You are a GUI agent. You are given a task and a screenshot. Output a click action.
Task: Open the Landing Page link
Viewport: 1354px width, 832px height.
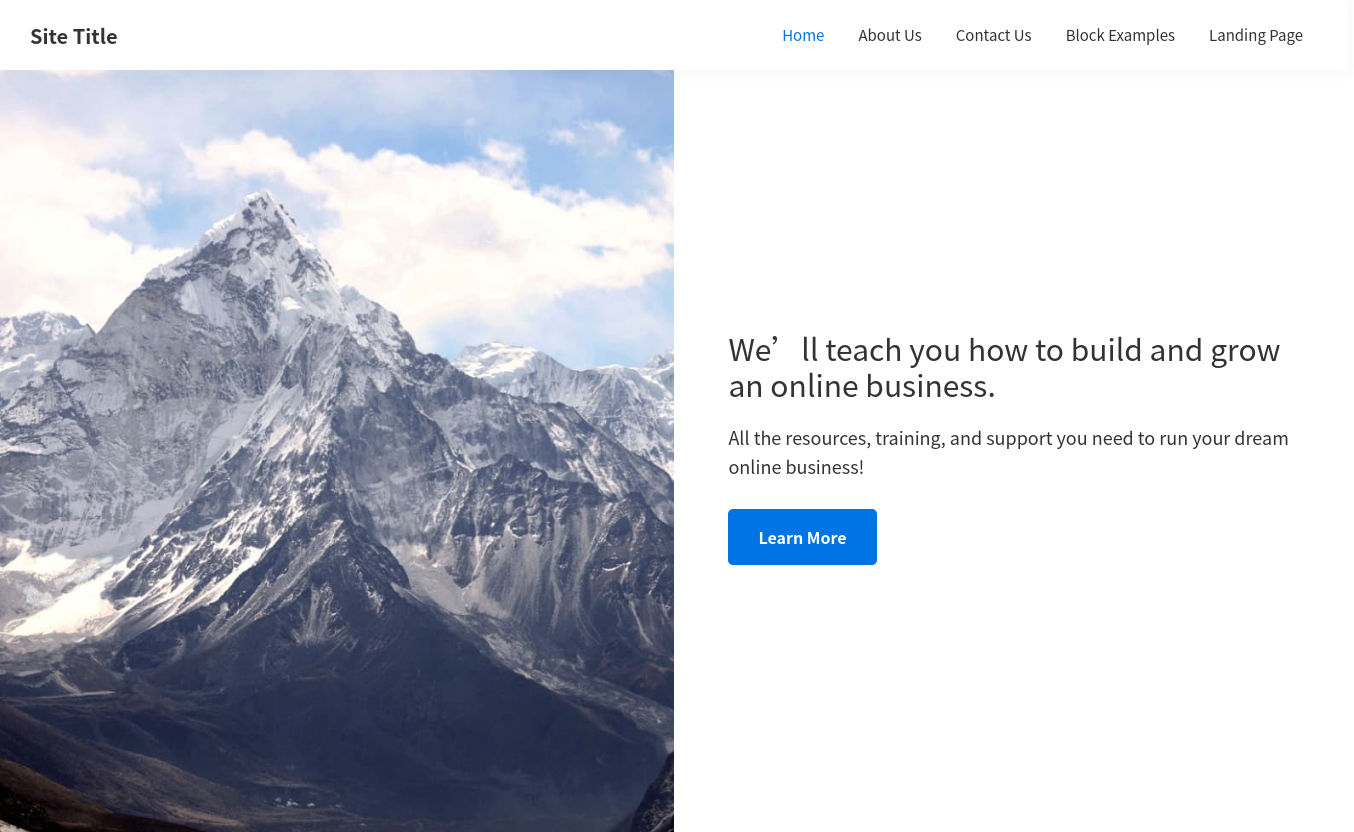(1255, 35)
